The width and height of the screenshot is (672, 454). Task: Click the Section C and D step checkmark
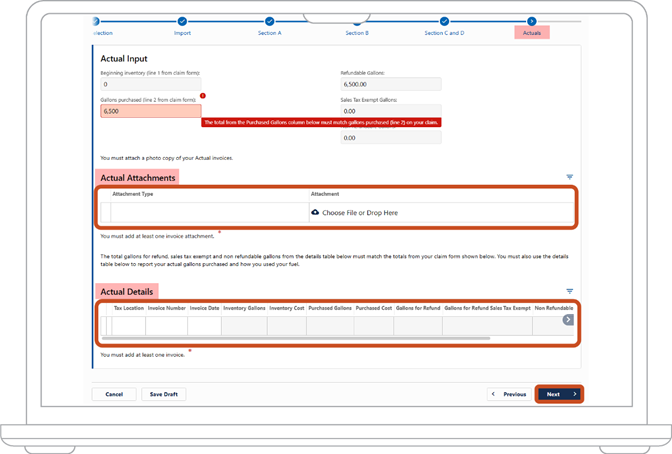pos(444,21)
